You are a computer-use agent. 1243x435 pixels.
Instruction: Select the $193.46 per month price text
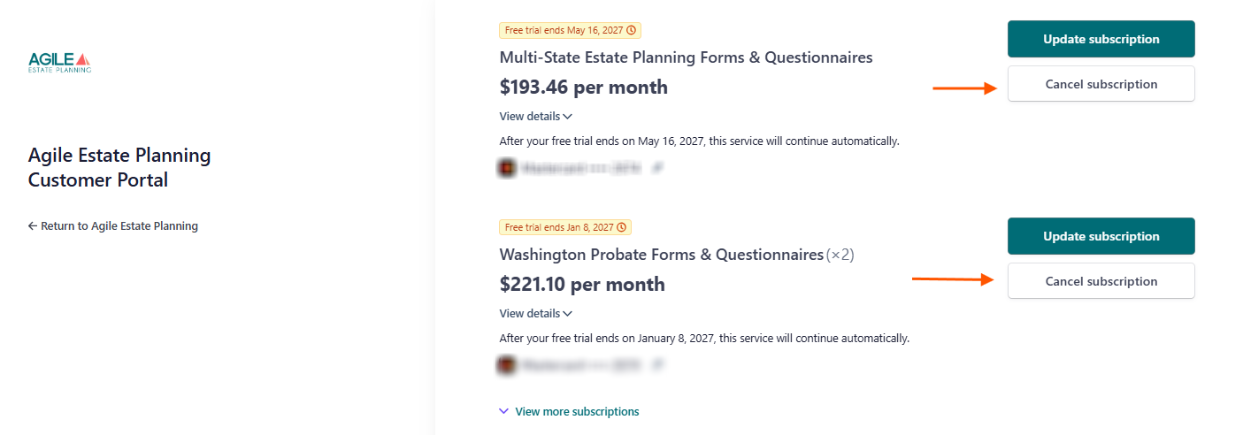coord(584,87)
